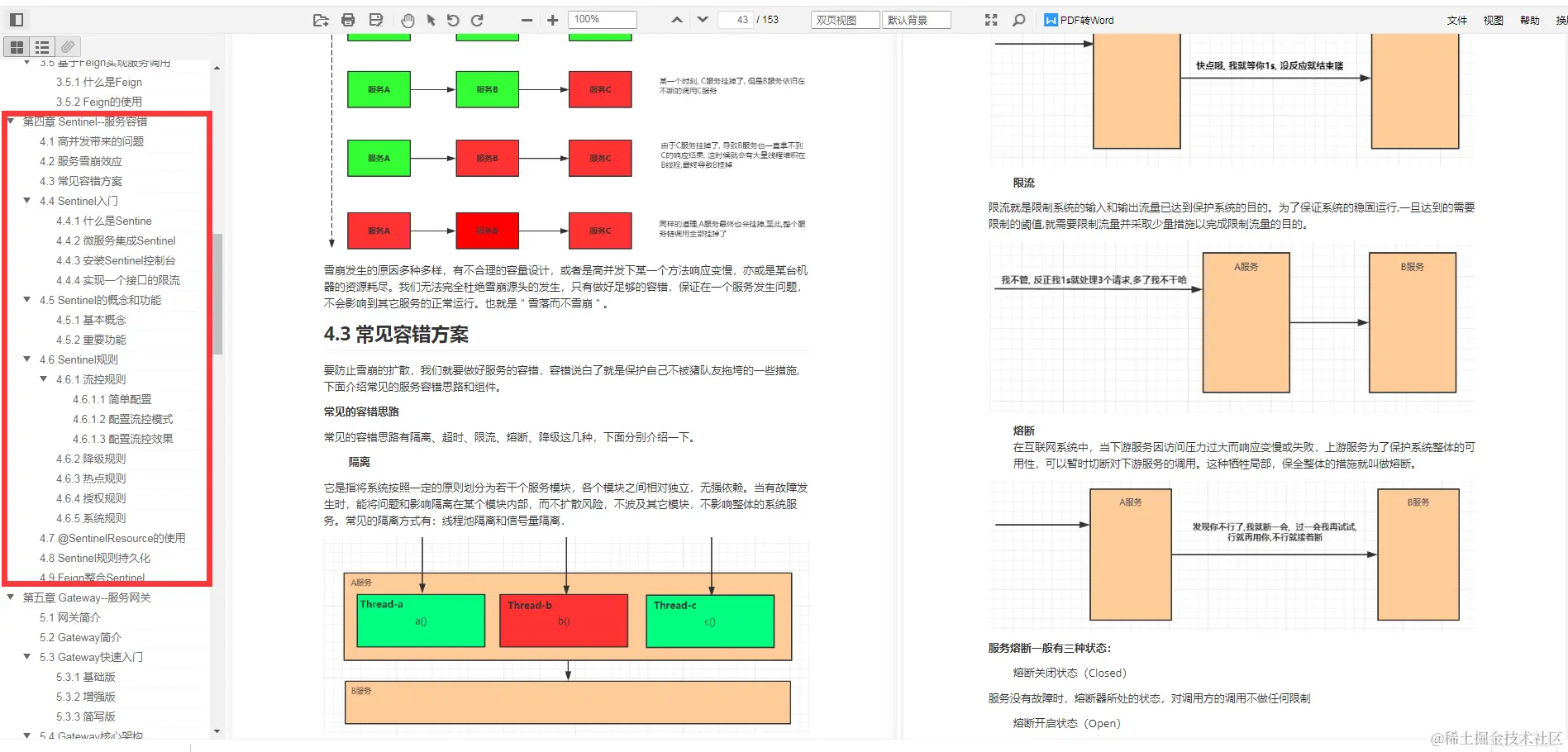Enter fullscreen mode
Viewport: 1568px width, 752px height.
coord(990,19)
